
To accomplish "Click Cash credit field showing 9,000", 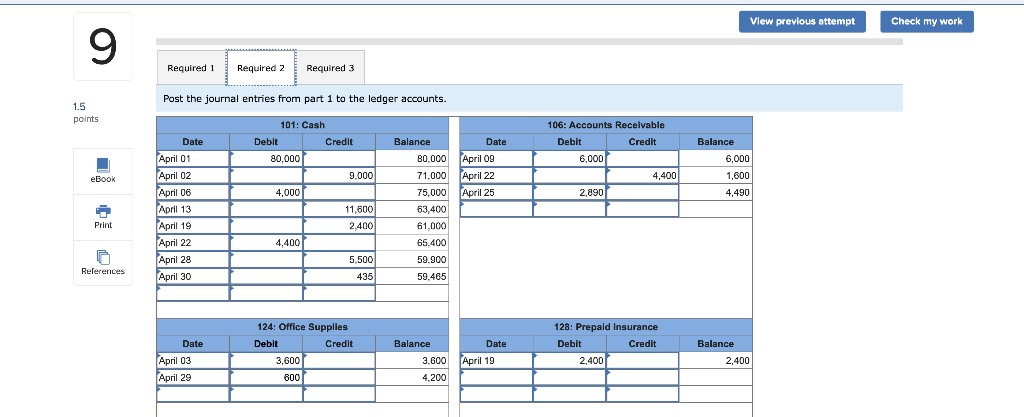I will (340, 176).
